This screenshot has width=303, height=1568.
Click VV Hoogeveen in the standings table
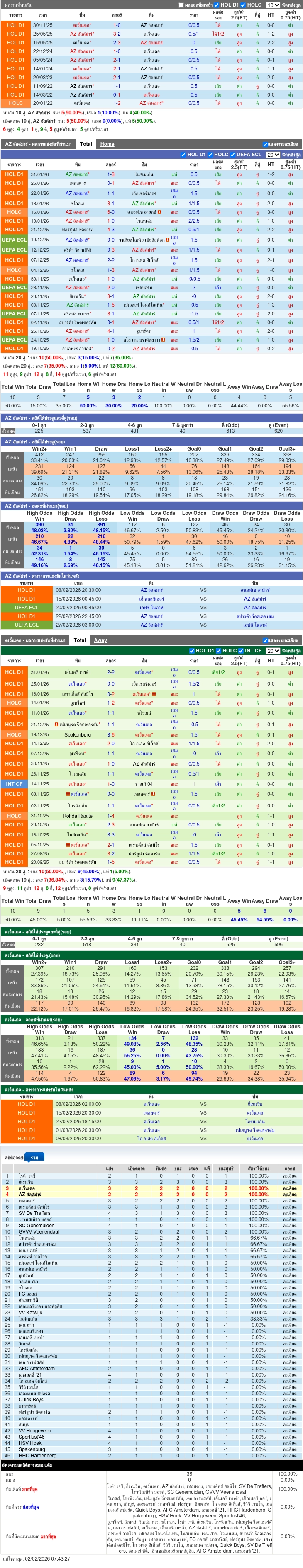tap(35, 1430)
